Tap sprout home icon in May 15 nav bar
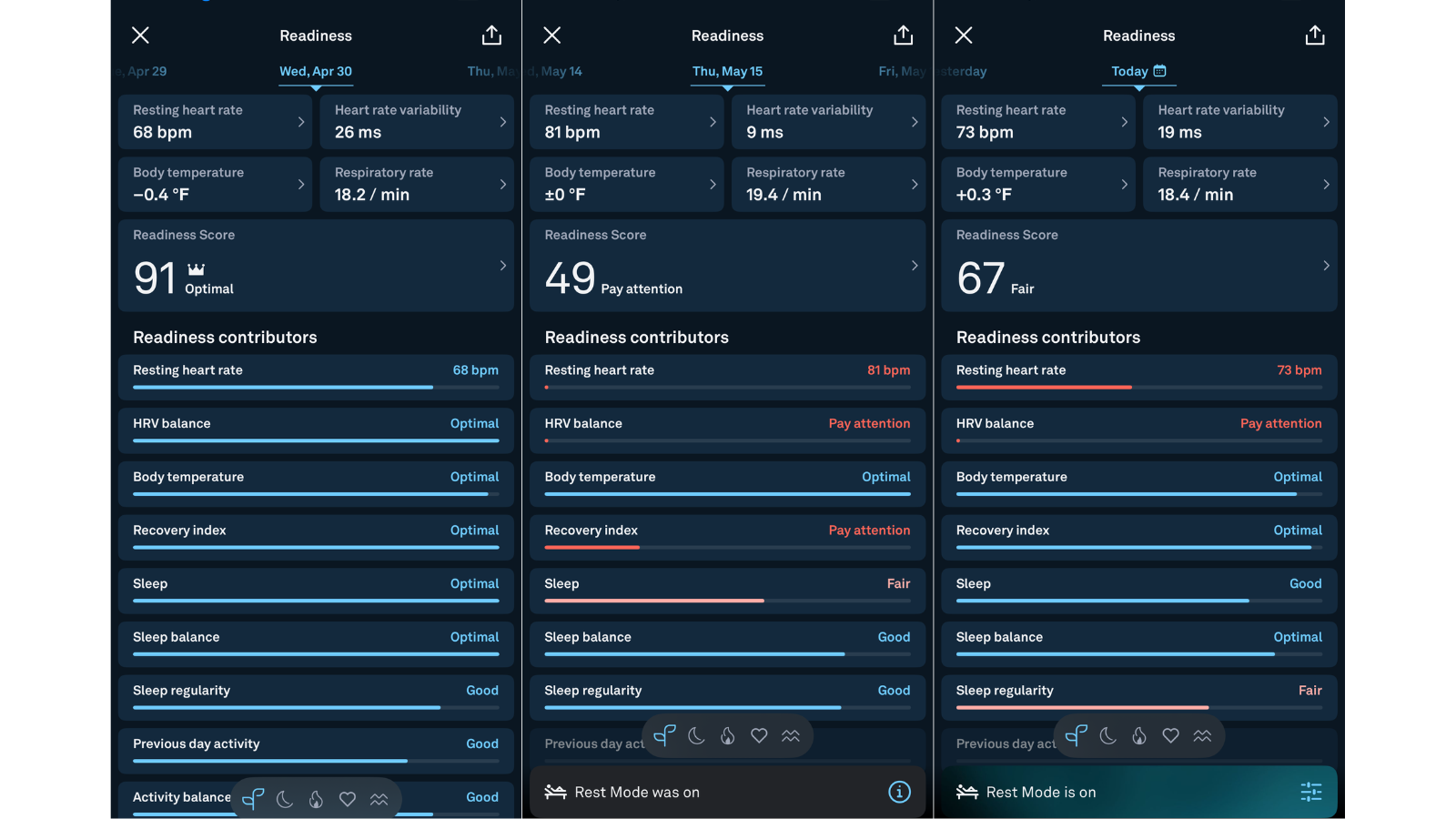Screen dimensions: 1456x819 coord(665,736)
